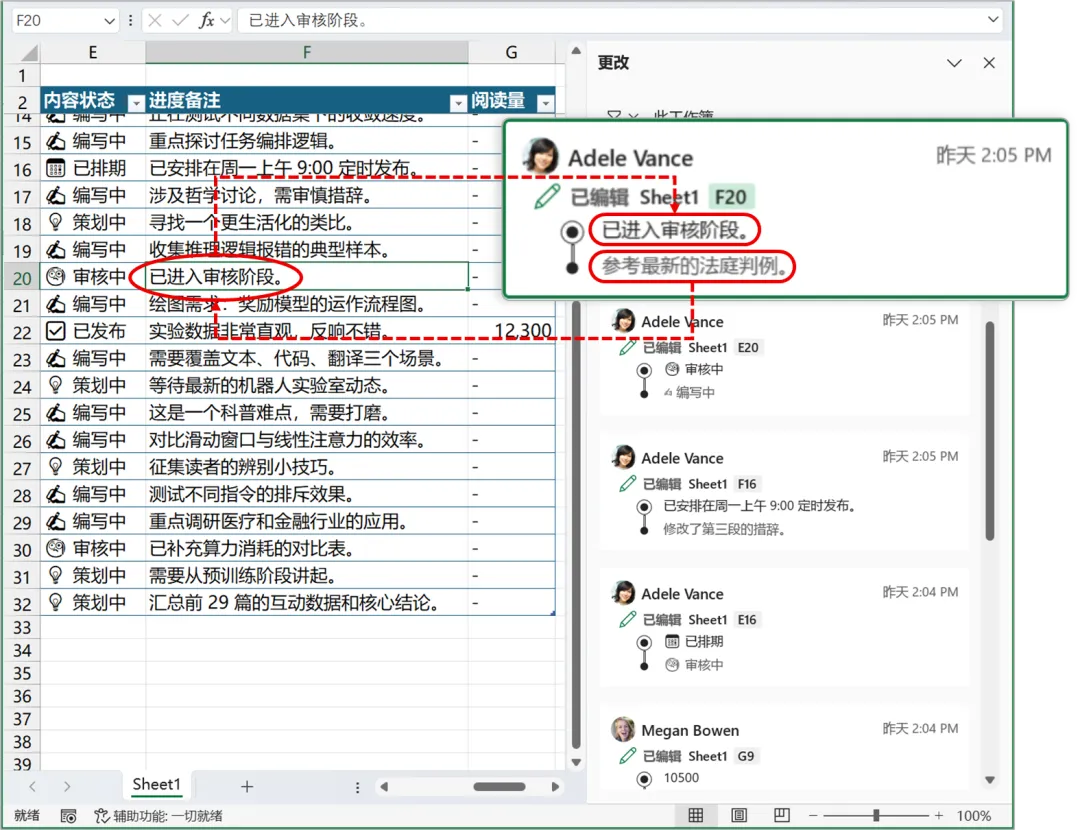
Task: Go to next sheet arrow
Action: (67, 786)
